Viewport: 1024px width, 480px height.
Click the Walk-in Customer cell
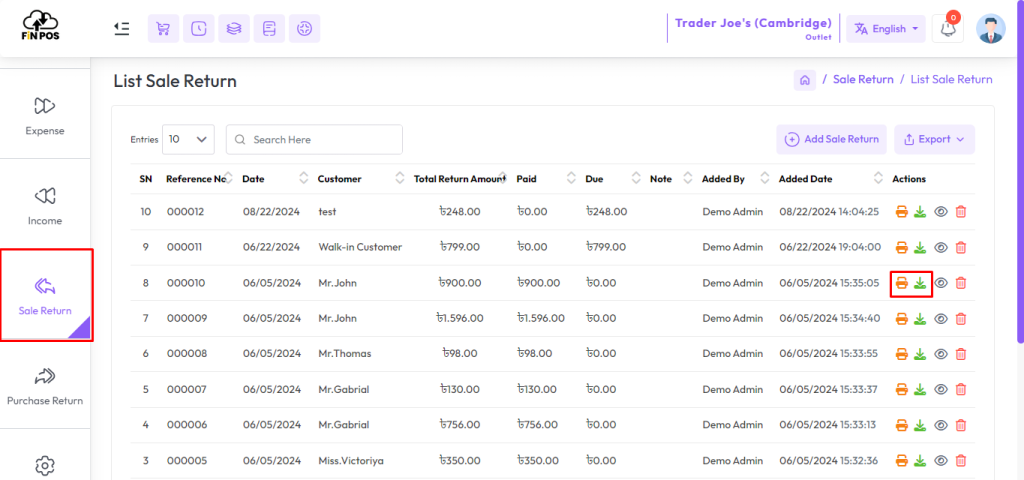(x=360, y=248)
